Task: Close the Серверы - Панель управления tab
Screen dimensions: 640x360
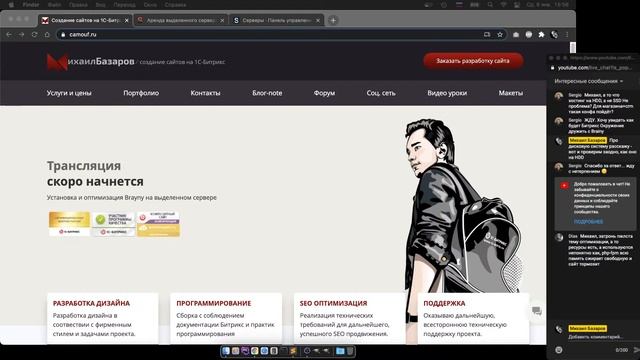Action: (x=318, y=20)
